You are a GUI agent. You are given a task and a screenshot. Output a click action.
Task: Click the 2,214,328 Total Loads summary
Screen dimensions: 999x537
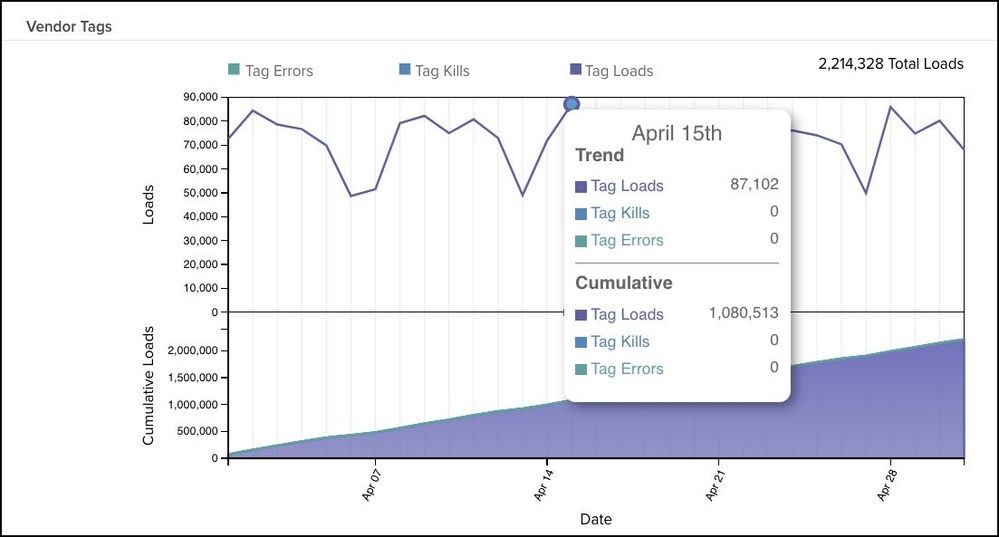click(890, 64)
